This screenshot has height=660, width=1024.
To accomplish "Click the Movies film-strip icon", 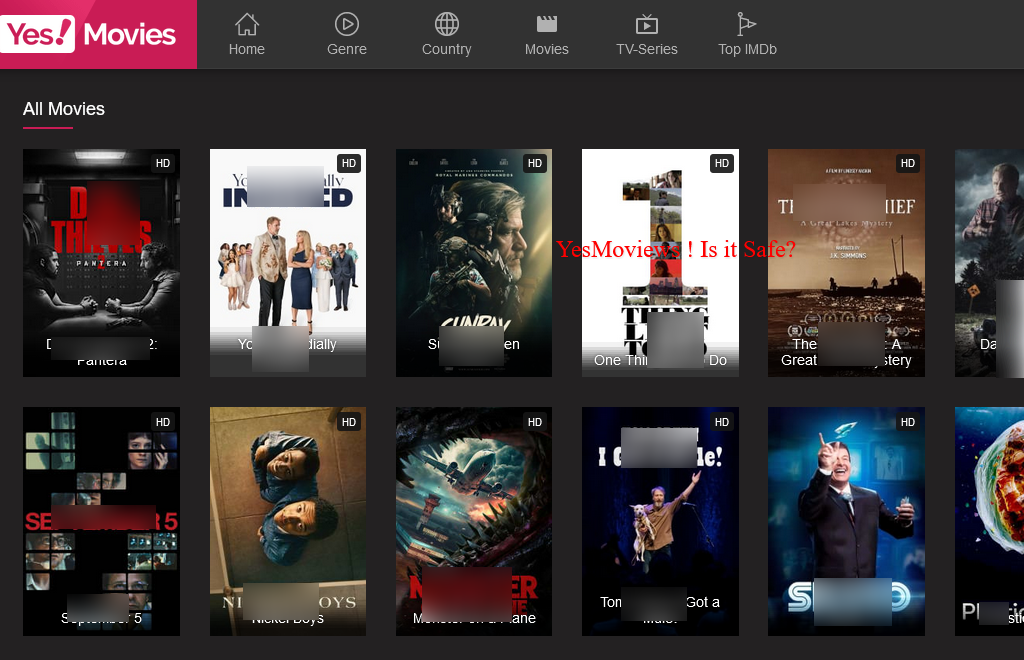I will point(546,23).
